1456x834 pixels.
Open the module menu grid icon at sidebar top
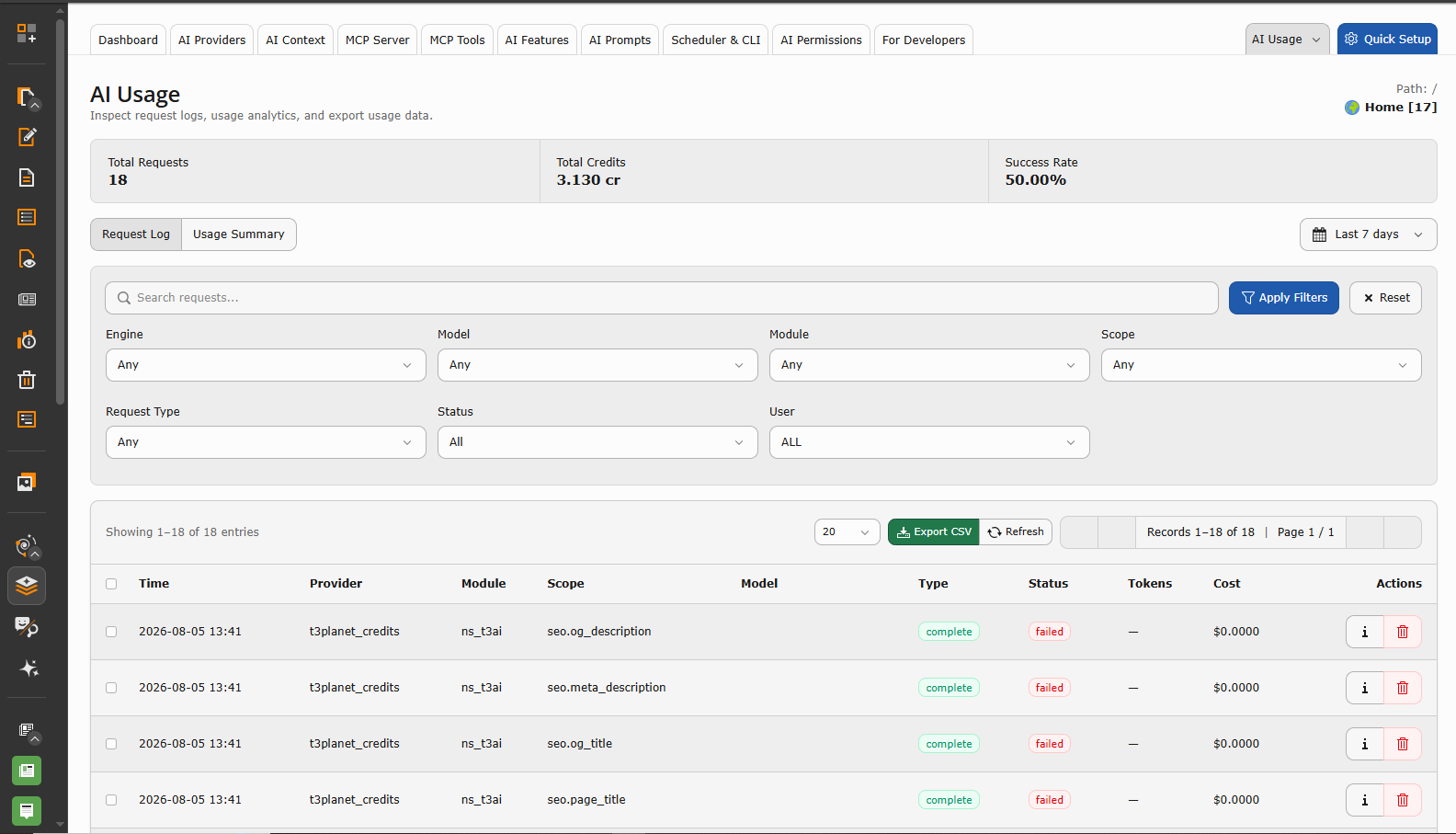pos(27,34)
